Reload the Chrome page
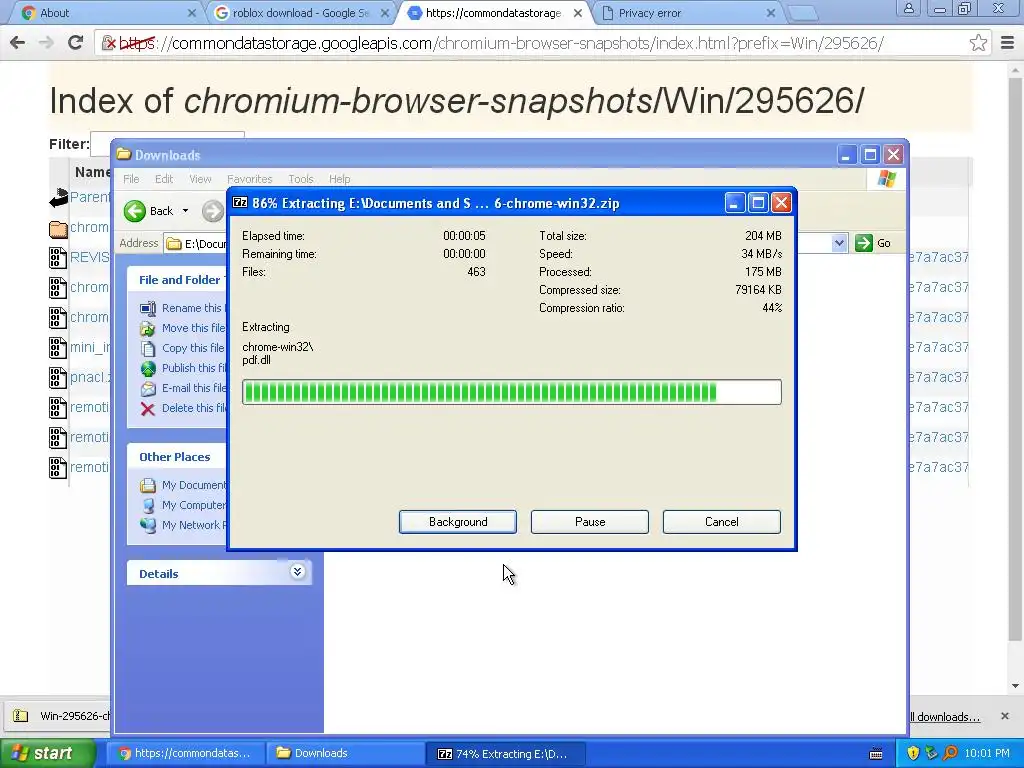1024x768 pixels. click(x=76, y=43)
